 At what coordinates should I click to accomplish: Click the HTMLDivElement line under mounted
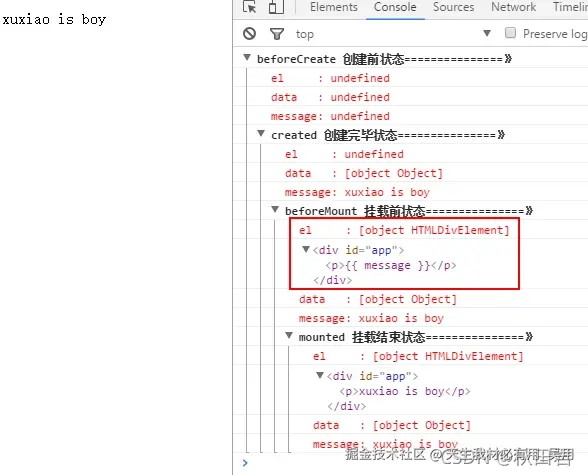coord(418,356)
